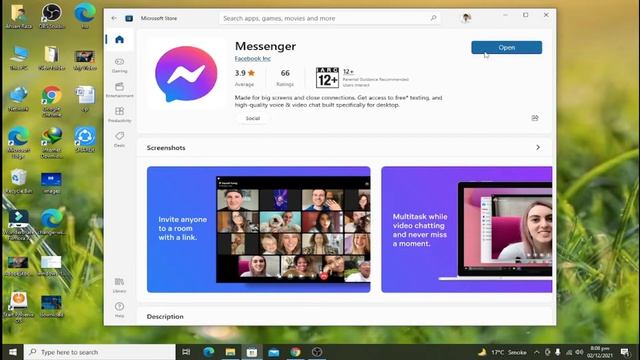The width and height of the screenshot is (640, 360).
Task: Open the Mail app from the taskbar
Action: [273, 352]
